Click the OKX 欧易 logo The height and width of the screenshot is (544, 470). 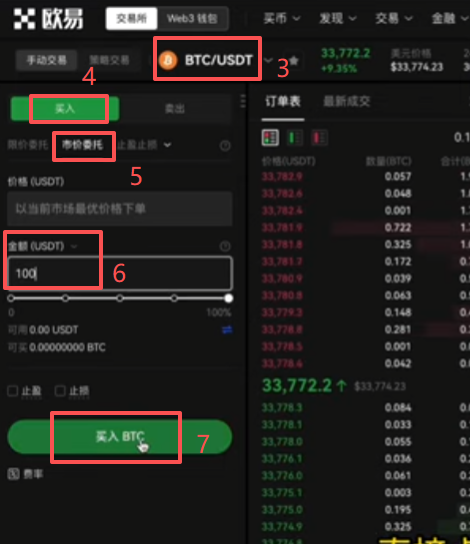tap(48, 19)
